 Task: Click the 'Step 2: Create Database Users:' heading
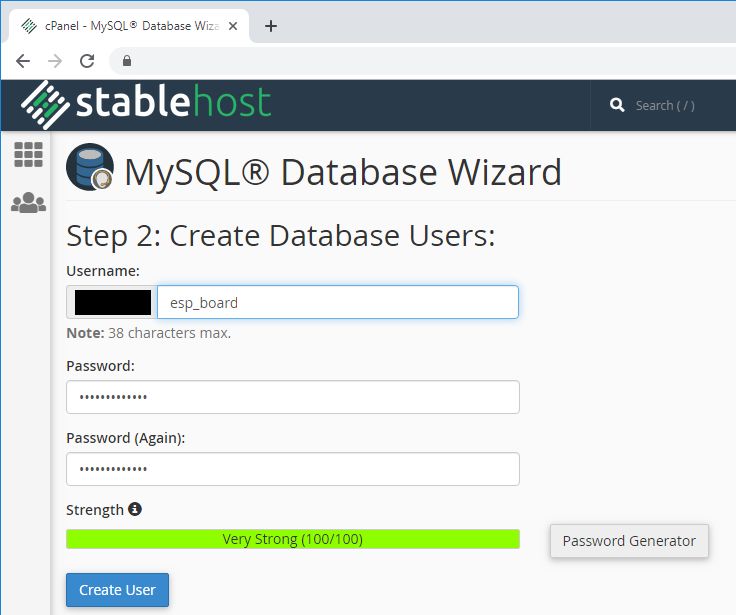[x=281, y=236]
